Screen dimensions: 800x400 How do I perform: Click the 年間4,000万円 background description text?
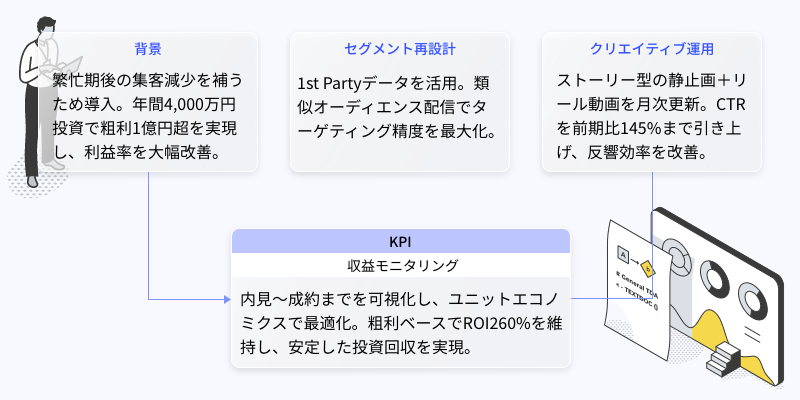(x=148, y=117)
